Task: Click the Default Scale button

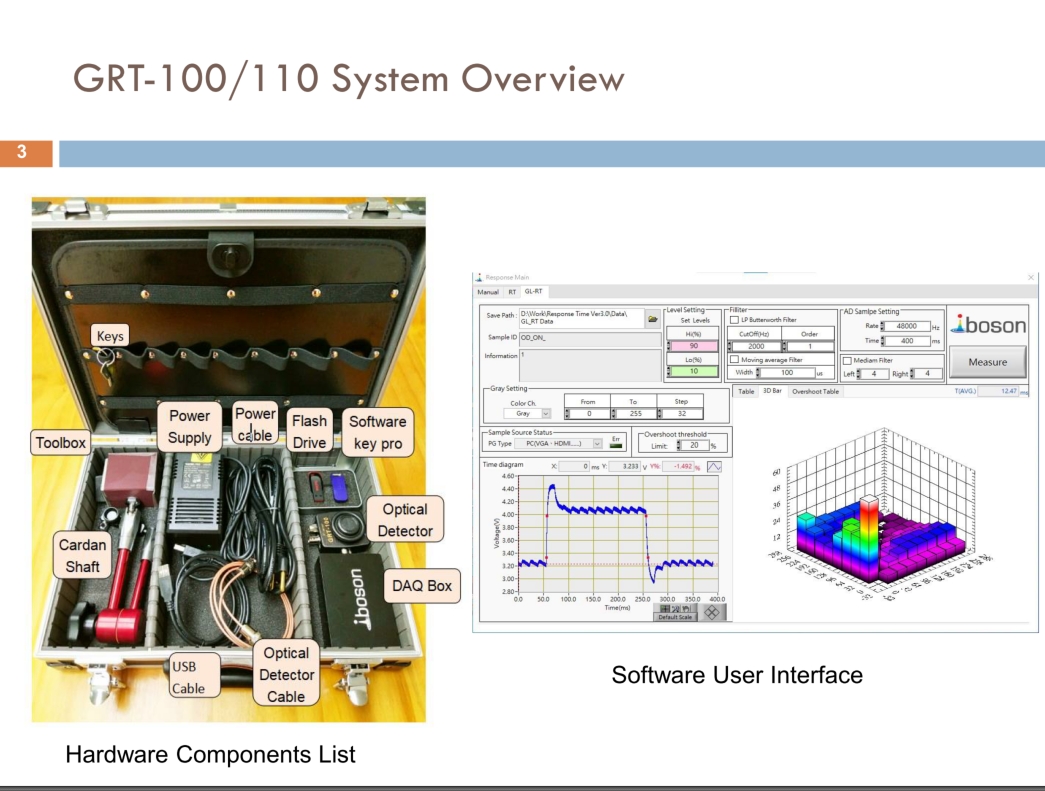Action: pyautogui.click(x=675, y=617)
